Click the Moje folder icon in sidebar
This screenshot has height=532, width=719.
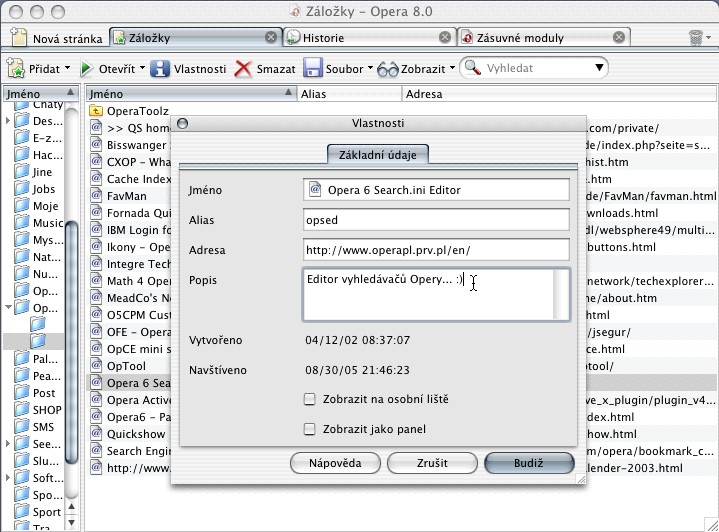[x=21, y=206]
